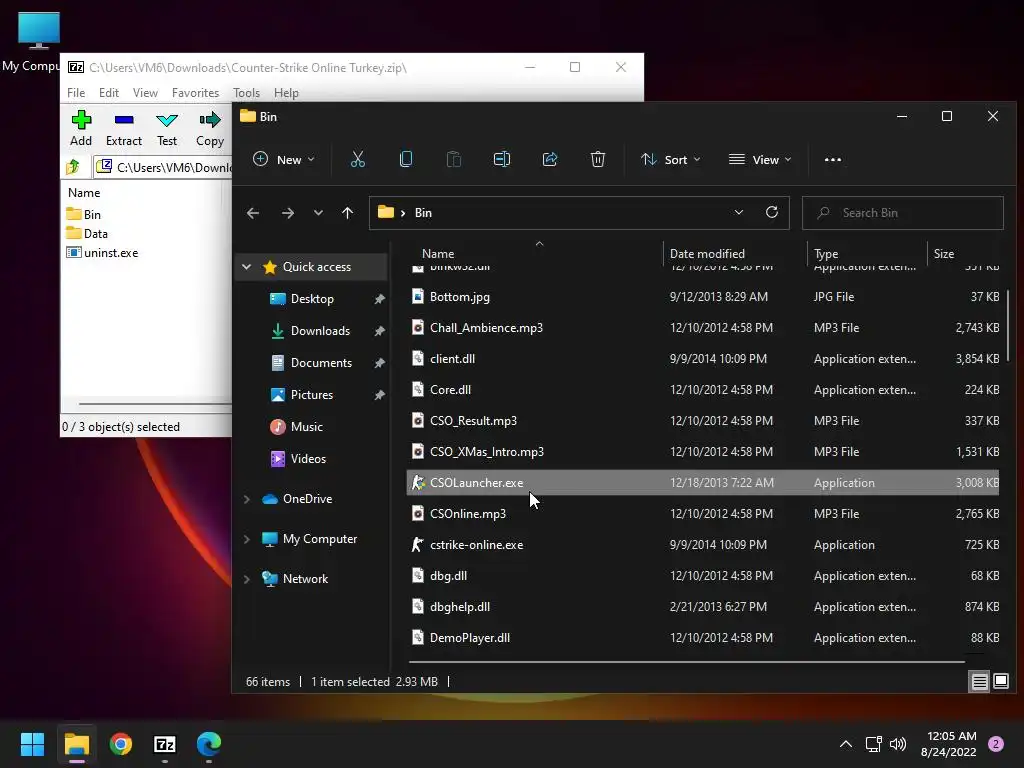Sort by the Date modified column header
The image size is (1024, 768).
[x=735, y=253]
